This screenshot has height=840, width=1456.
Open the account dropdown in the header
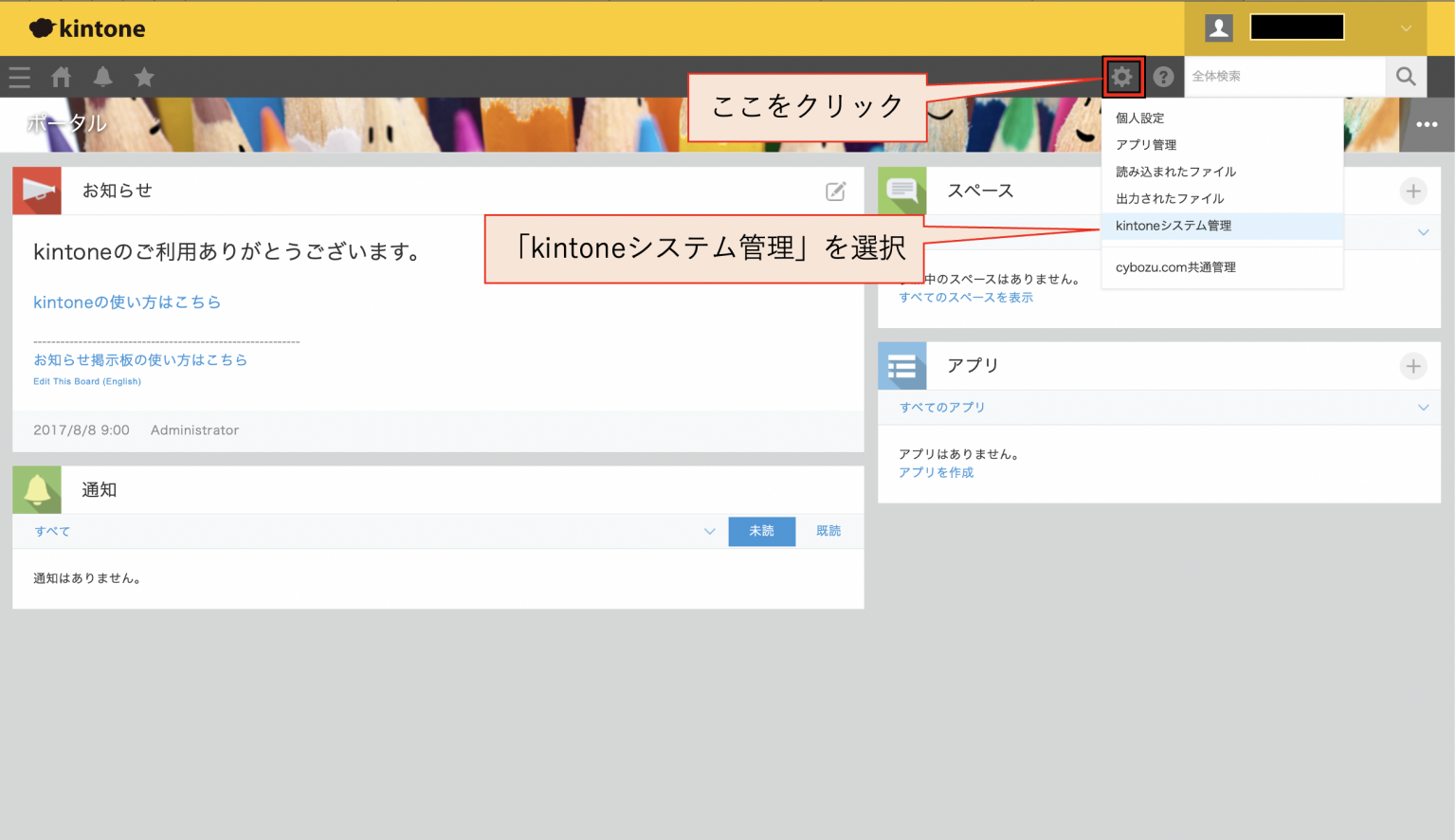tap(1407, 27)
